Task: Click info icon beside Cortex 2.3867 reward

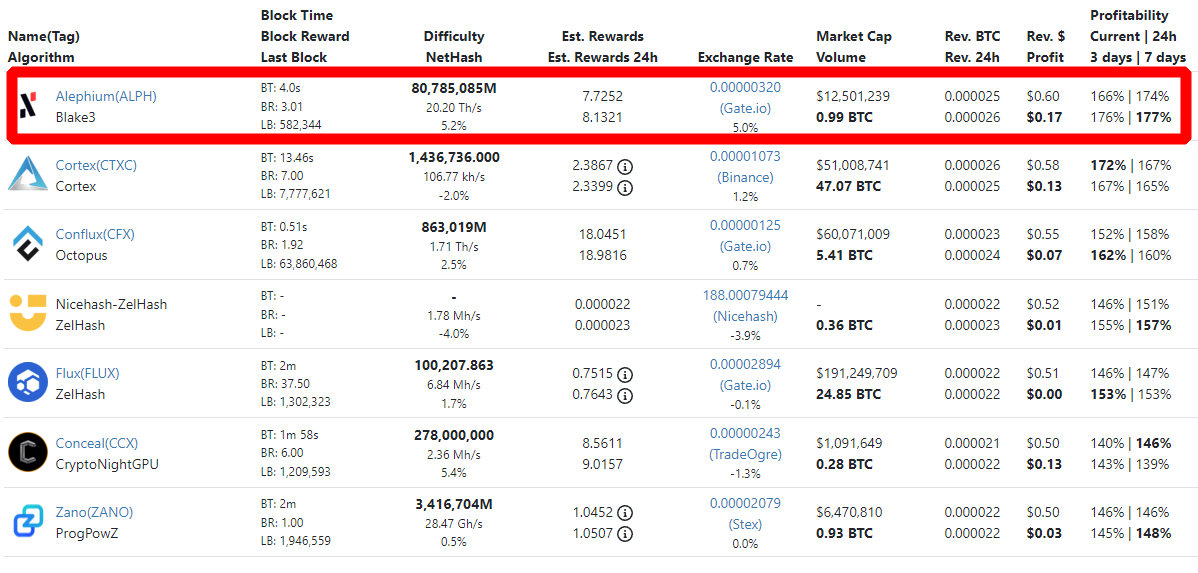Action: 625,166
